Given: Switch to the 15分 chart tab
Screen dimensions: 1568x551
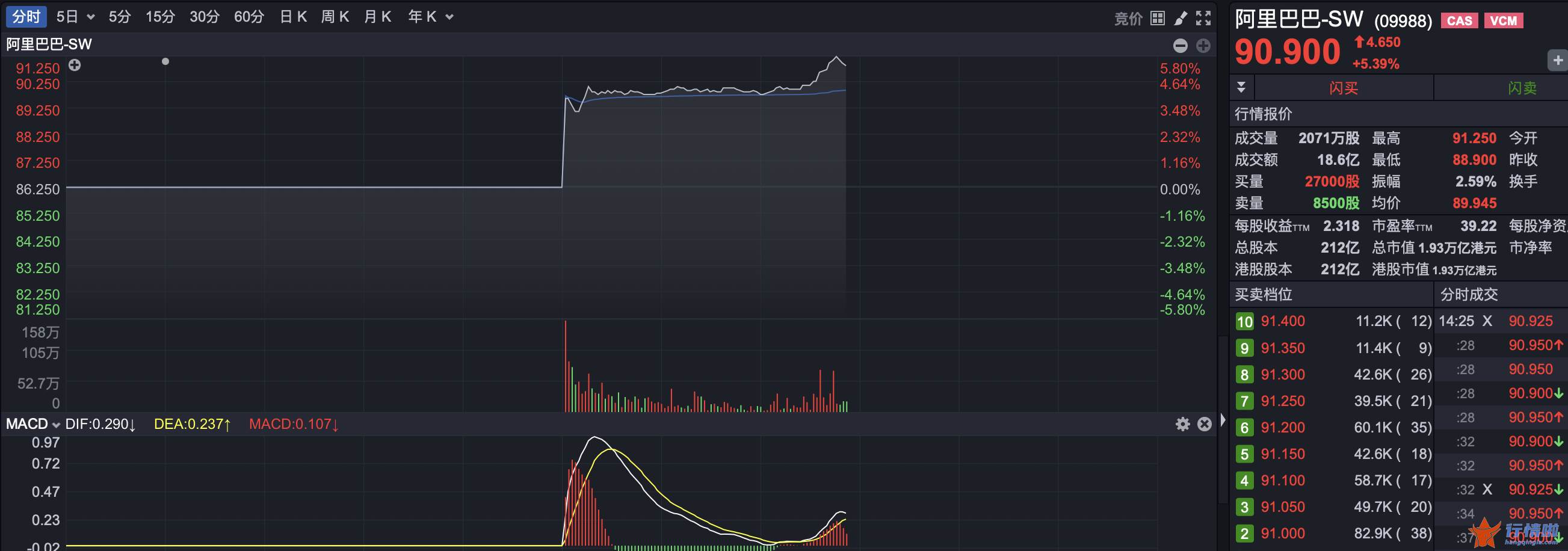Looking at the screenshot, I should tap(160, 17).
